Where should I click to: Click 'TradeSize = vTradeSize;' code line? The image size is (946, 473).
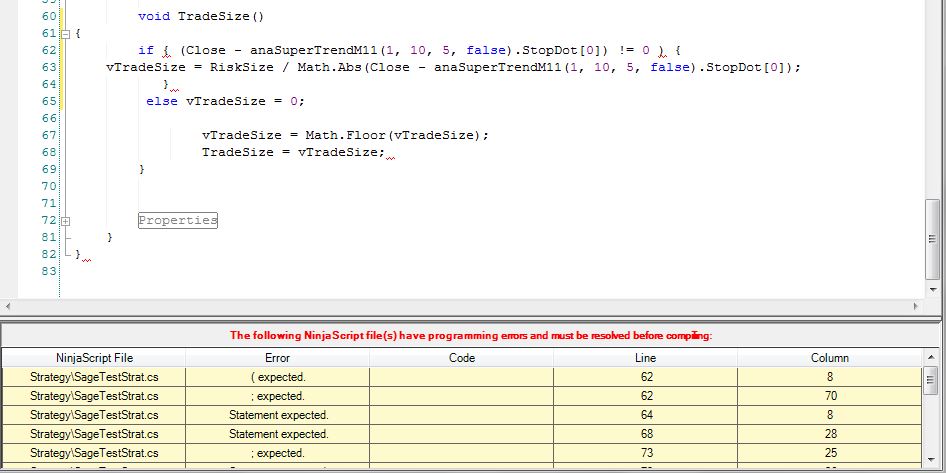293,152
